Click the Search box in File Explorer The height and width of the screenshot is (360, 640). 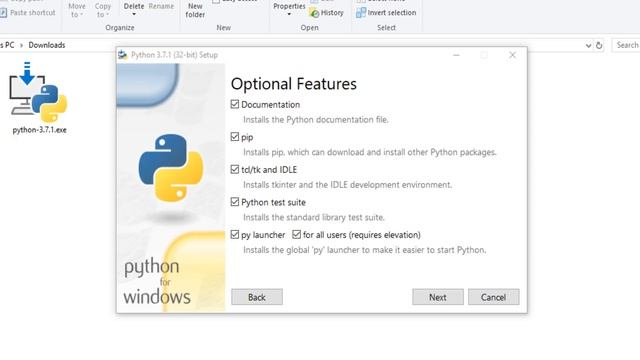(626, 45)
